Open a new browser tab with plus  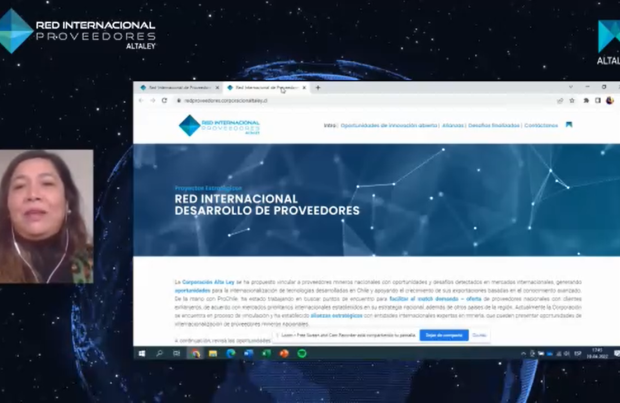(x=318, y=88)
